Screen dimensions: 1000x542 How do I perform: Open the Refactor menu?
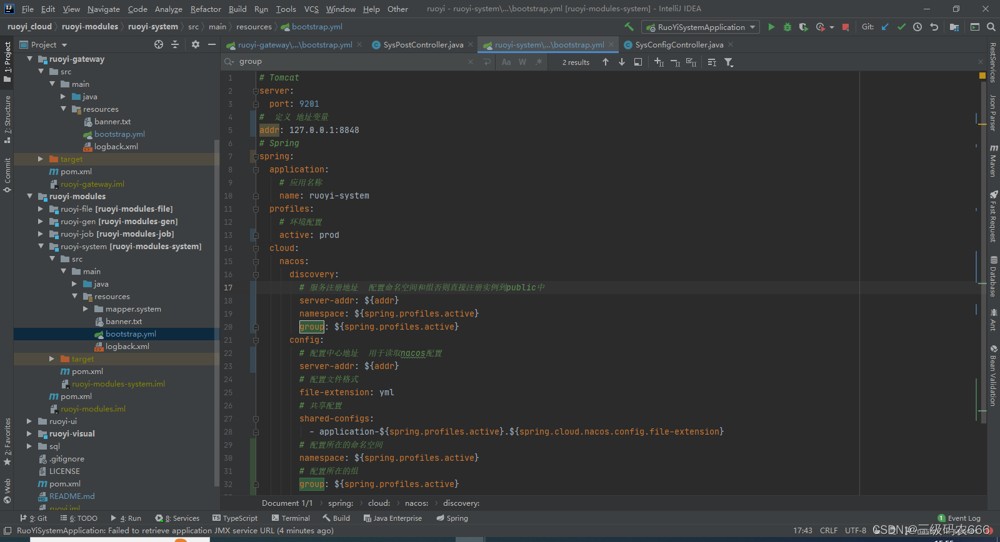[x=205, y=9]
